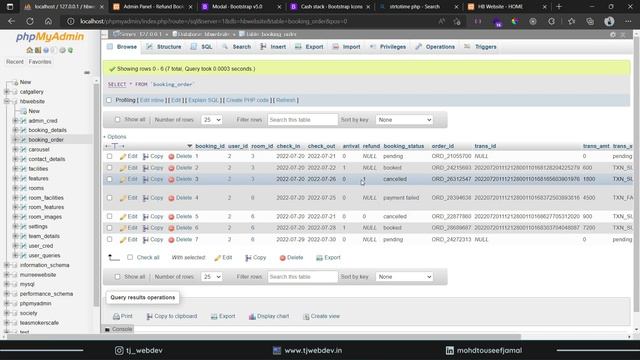Screen dimensions: 640x360
Task: Click the collapse-all icon in navigation panel
Action: 87,73
